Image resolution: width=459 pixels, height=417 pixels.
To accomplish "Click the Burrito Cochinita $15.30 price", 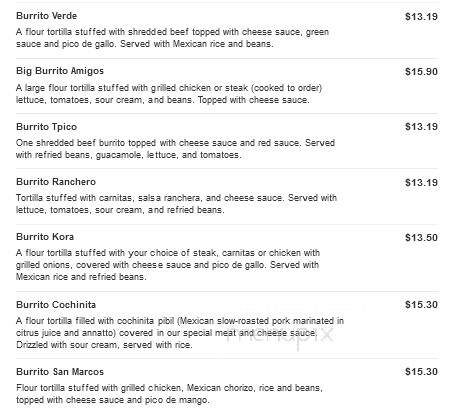I will (421, 305).
